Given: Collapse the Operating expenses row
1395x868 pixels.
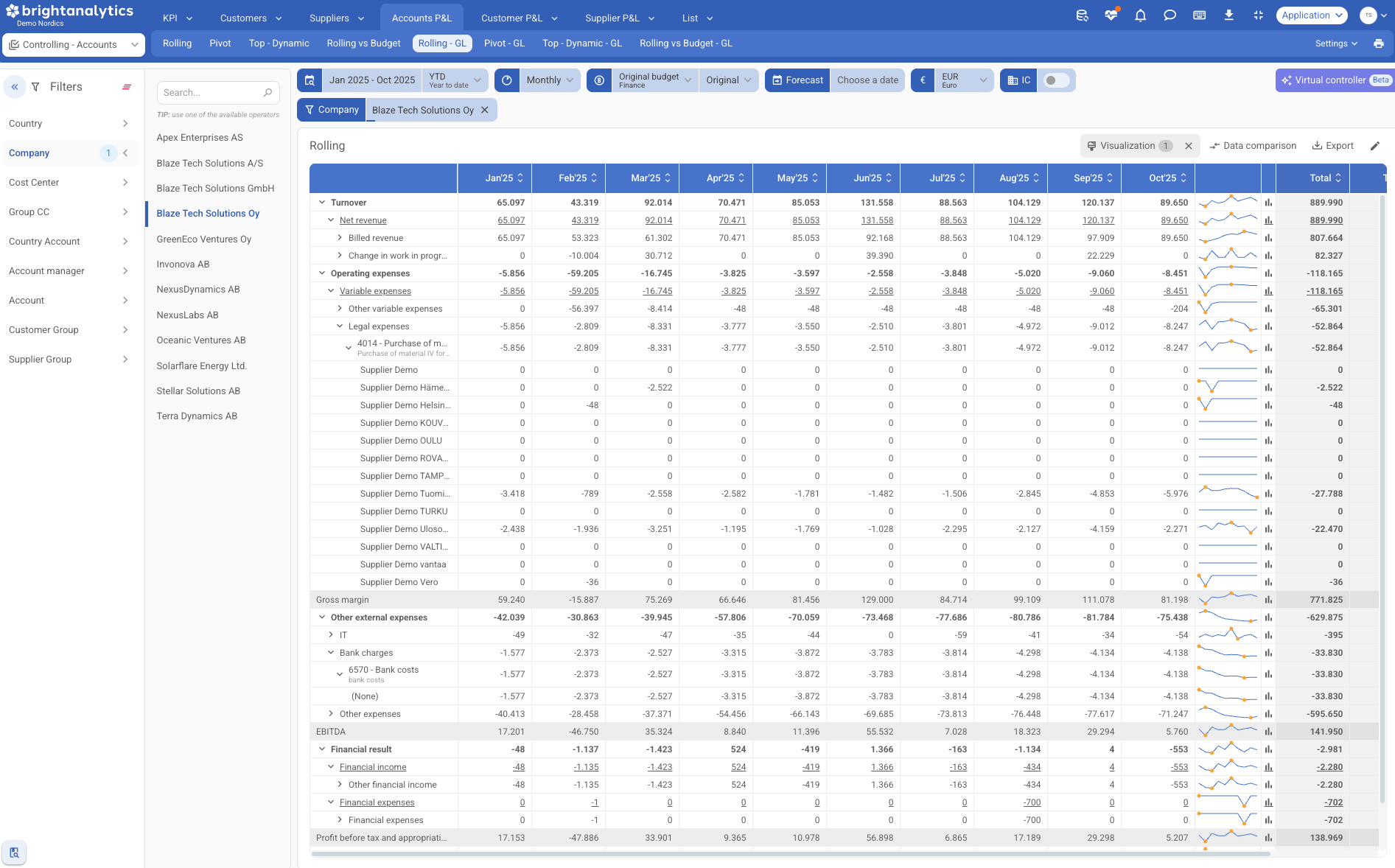Looking at the screenshot, I should click(322, 273).
